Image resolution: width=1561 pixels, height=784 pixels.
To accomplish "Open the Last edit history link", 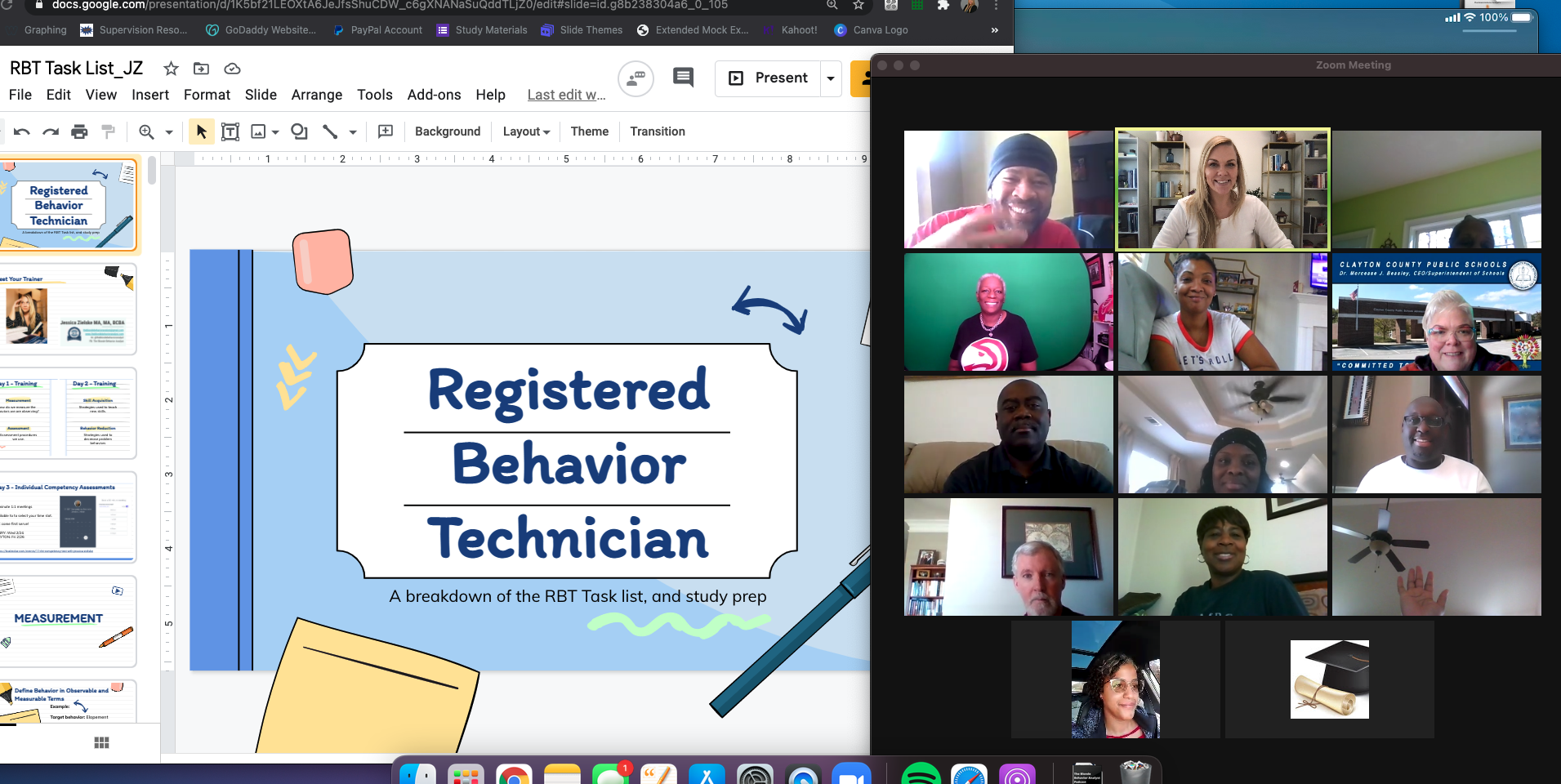I will pyautogui.click(x=566, y=95).
